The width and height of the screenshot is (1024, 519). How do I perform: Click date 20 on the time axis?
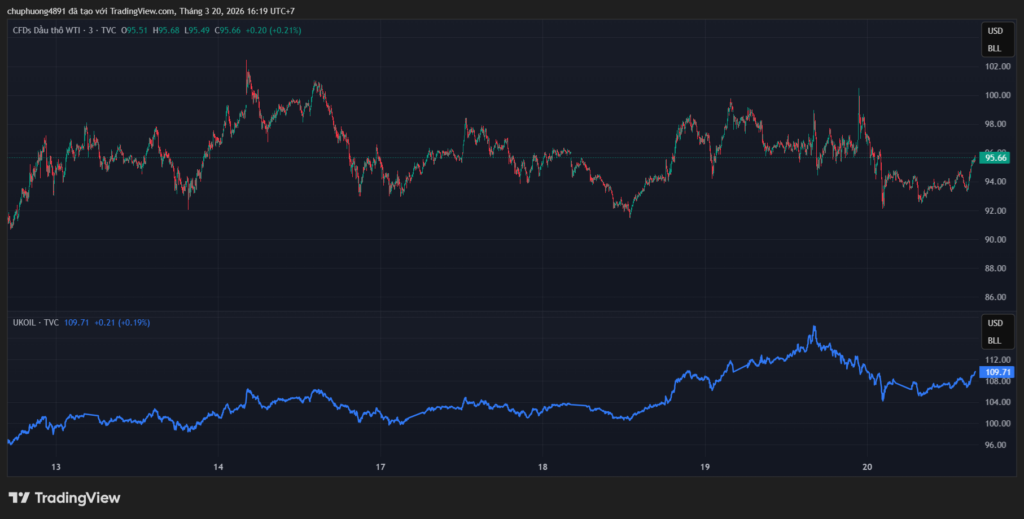pos(867,467)
